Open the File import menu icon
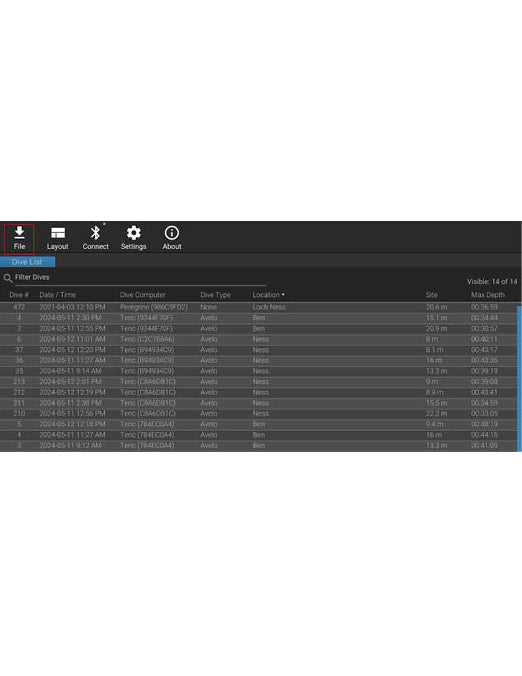This screenshot has height=676, width=522. tap(19, 233)
